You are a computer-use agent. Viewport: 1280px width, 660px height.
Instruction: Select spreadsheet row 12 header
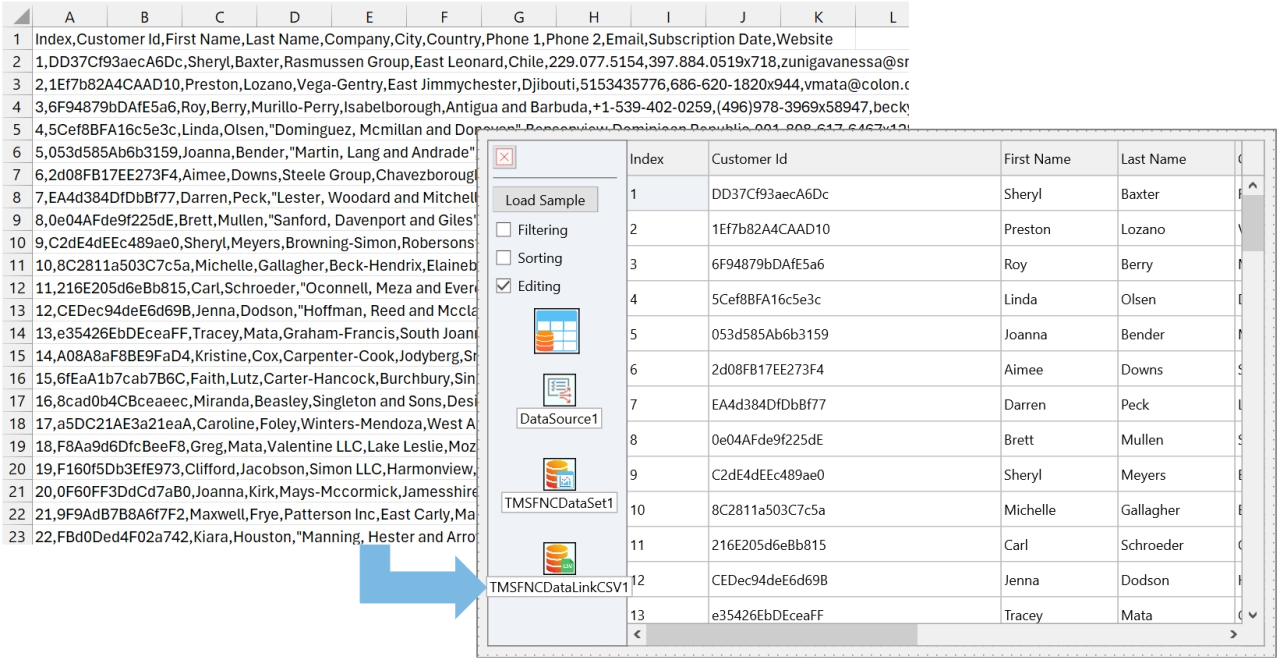tap(17, 288)
